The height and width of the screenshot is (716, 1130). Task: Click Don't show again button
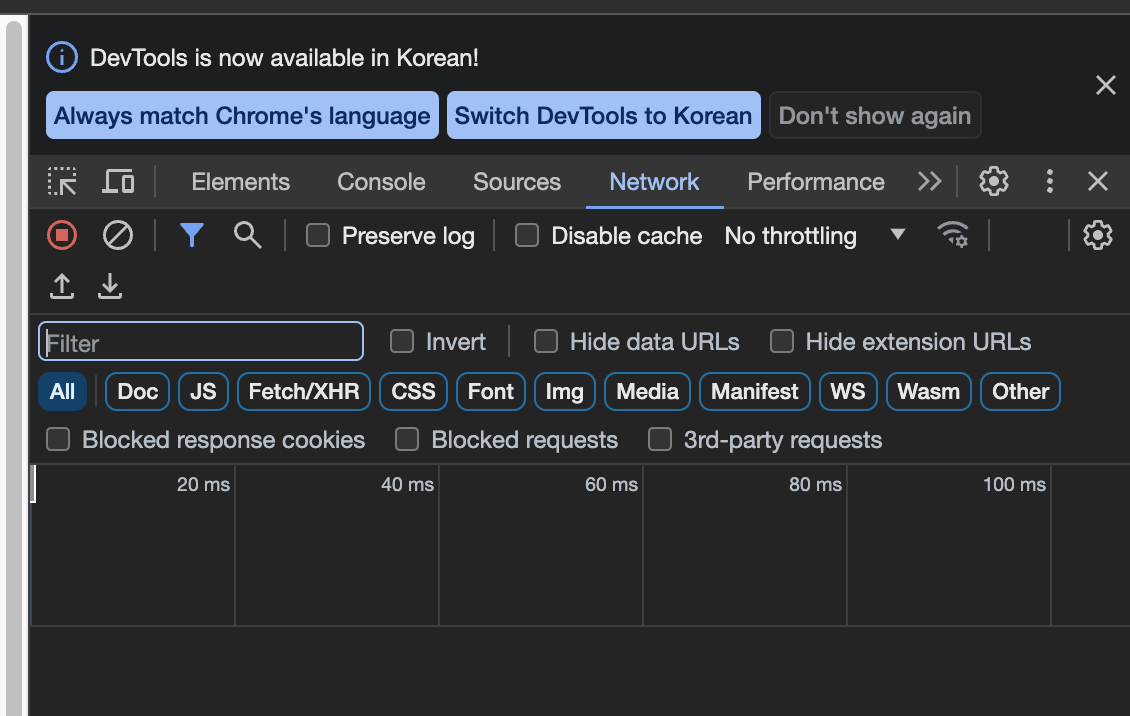pos(875,115)
